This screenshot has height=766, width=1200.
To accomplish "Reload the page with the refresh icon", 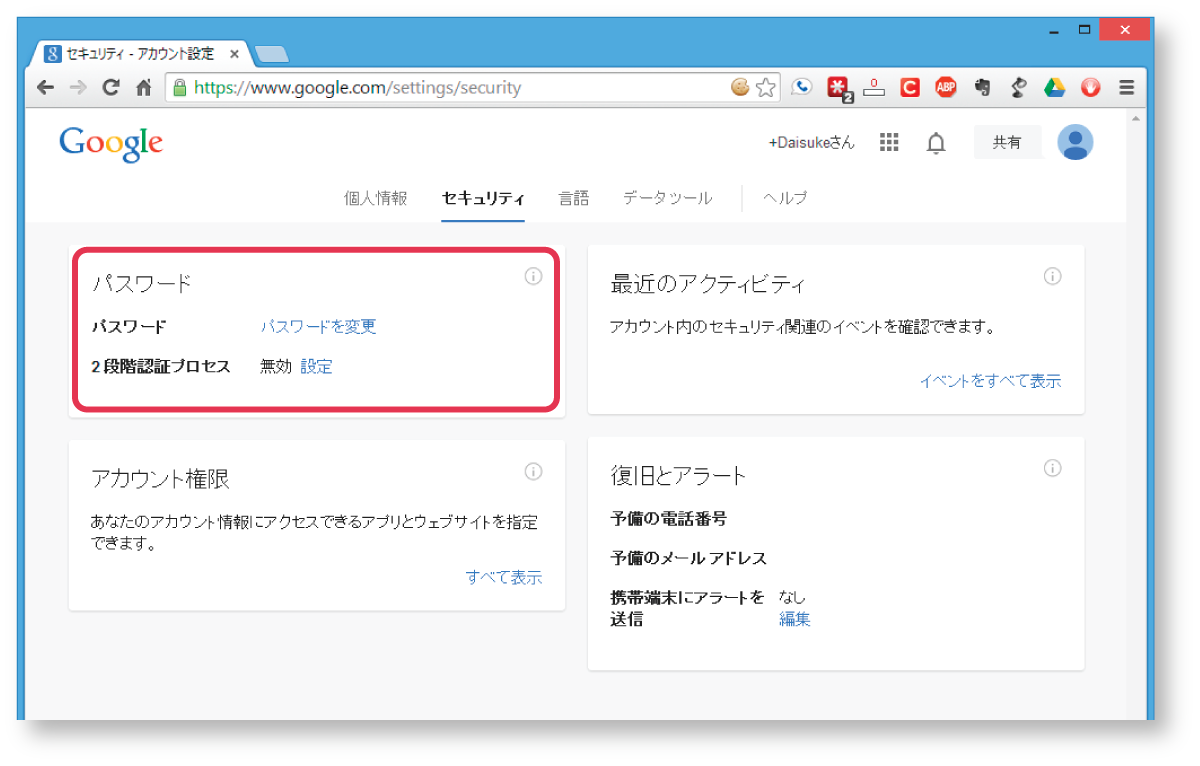I will click(111, 88).
